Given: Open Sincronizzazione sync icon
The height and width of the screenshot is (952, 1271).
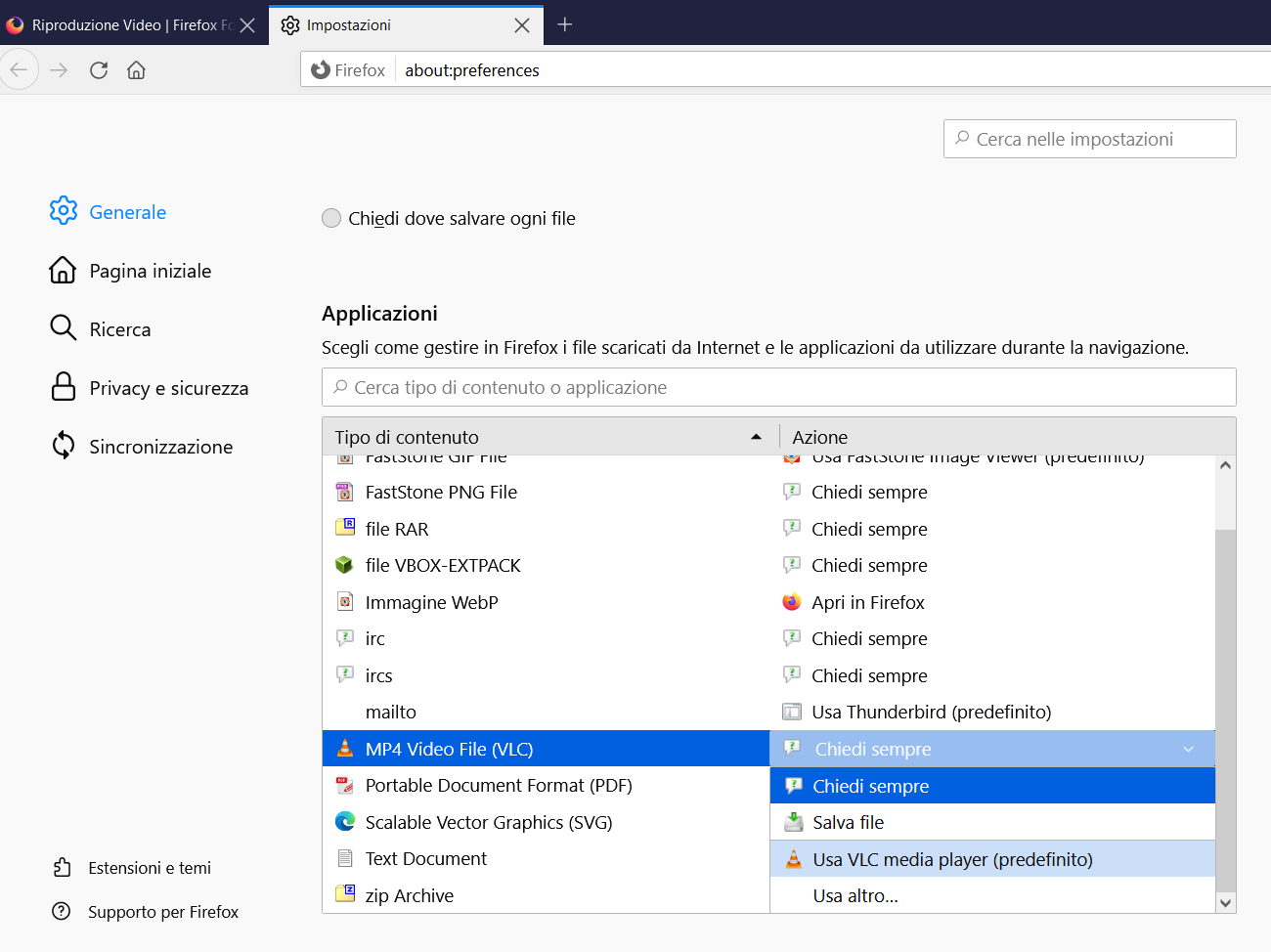Looking at the screenshot, I should pyautogui.click(x=64, y=445).
